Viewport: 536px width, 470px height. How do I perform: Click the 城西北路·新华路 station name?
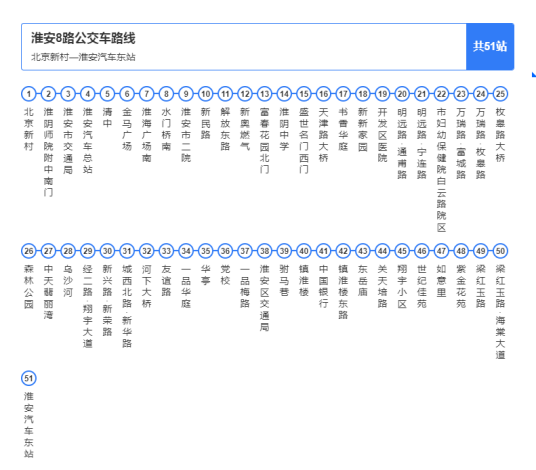127,306
